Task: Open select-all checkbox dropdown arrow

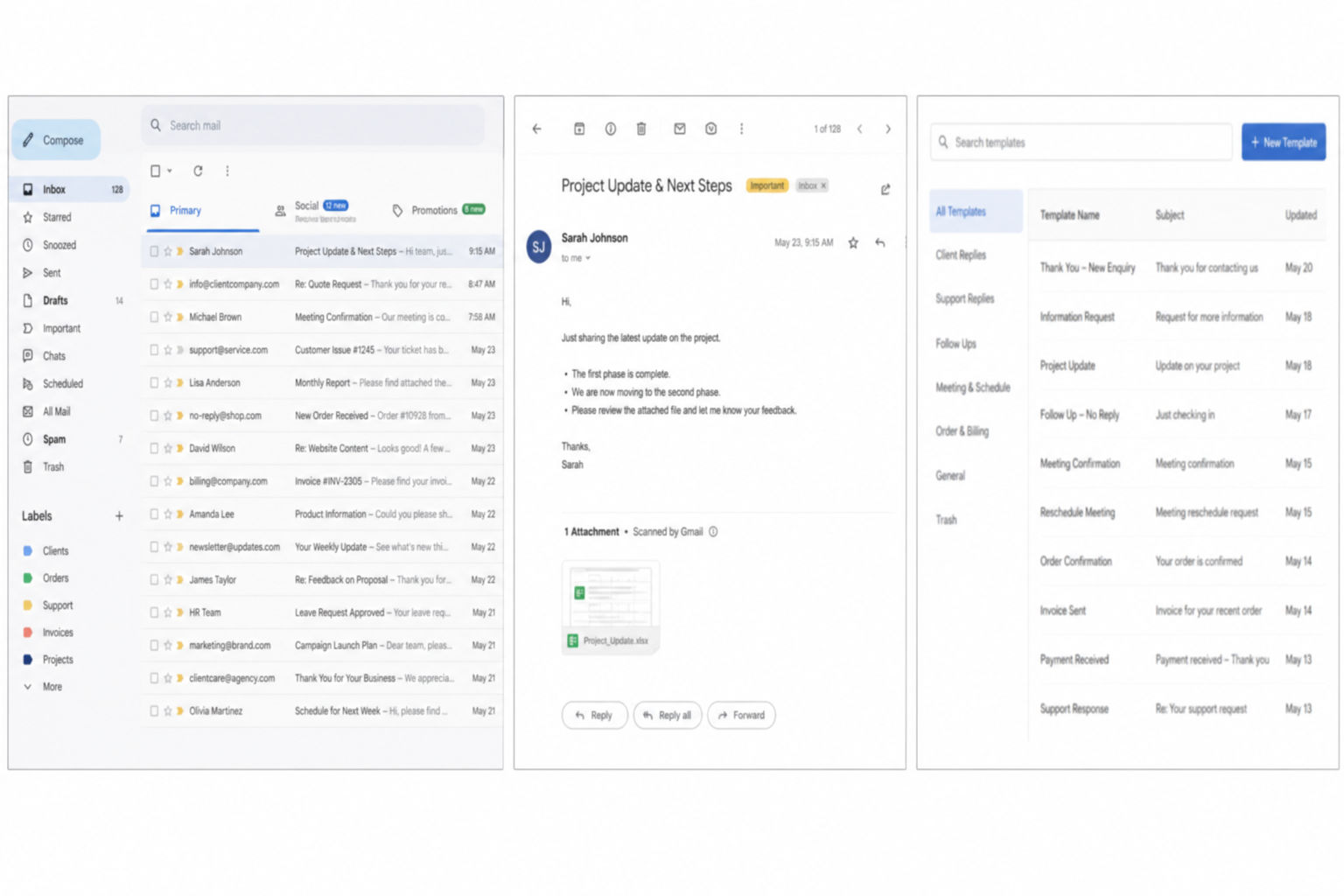Action: pos(170,171)
